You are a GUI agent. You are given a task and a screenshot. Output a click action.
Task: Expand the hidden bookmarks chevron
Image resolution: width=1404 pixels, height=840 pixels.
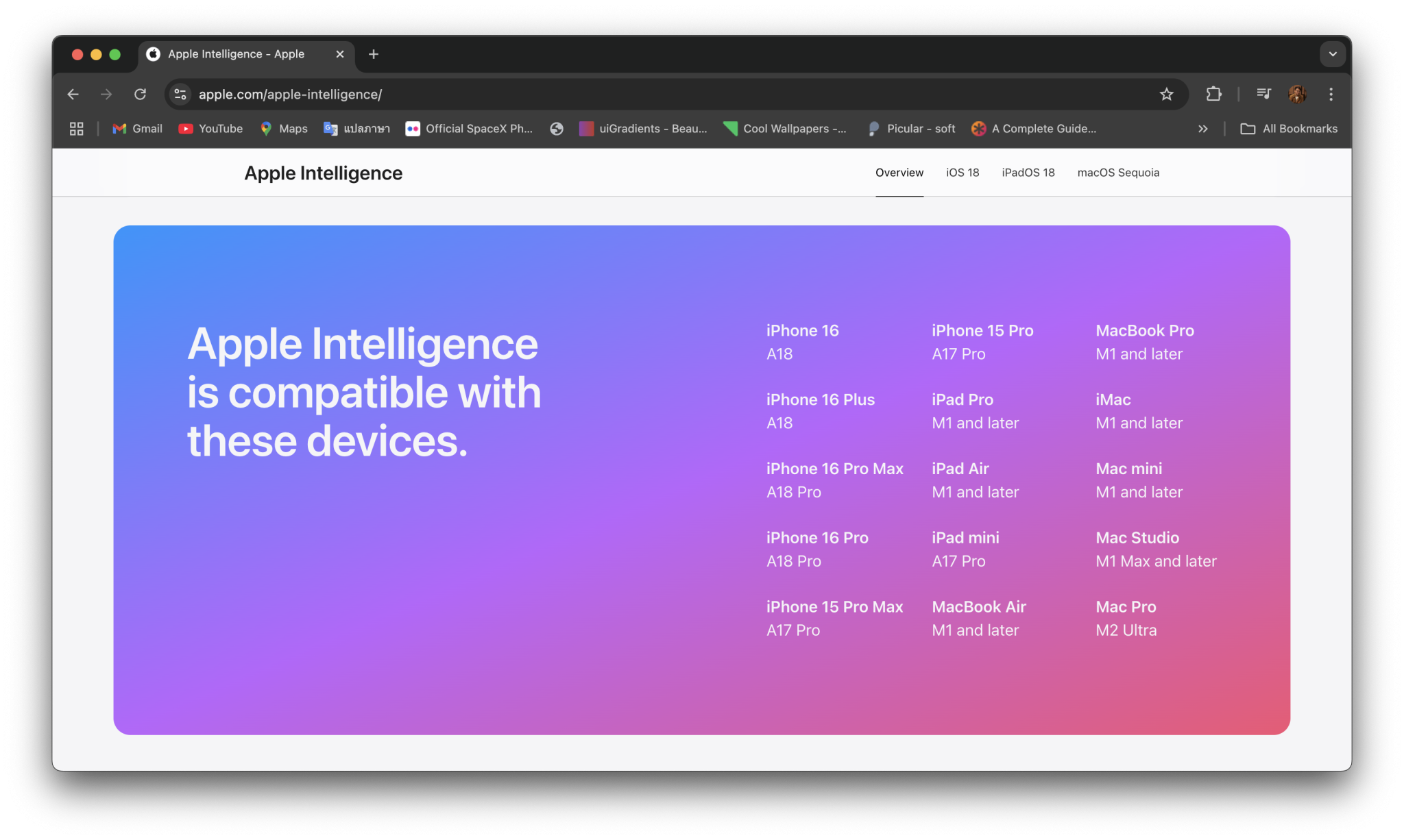tap(1202, 129)
